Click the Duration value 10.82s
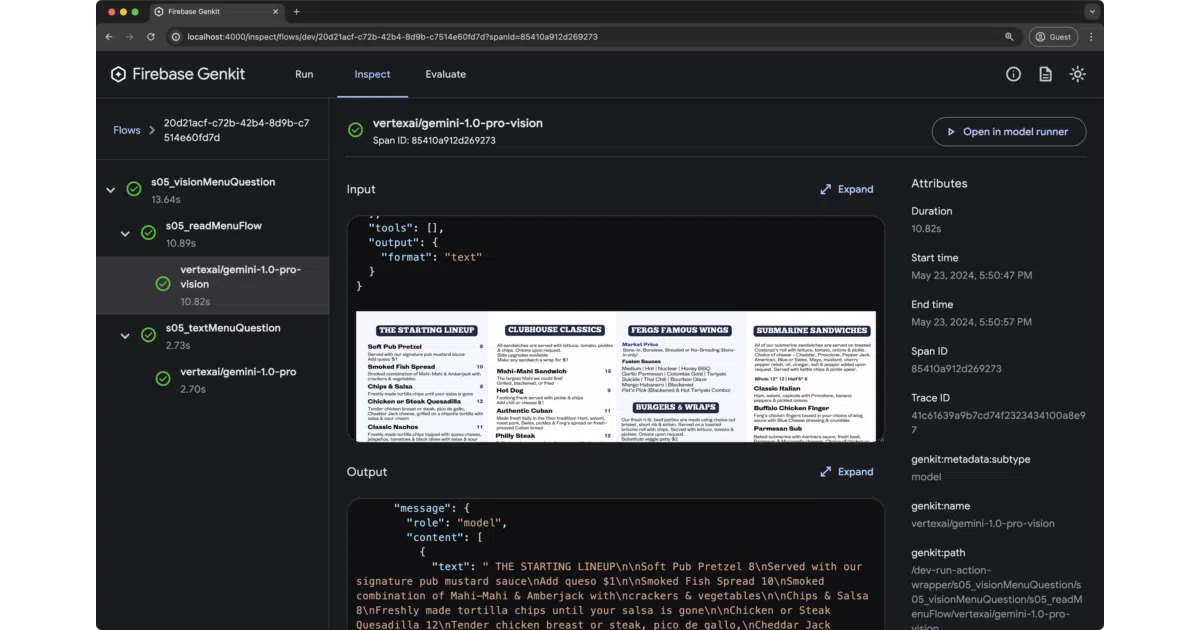 click(927, 229)
